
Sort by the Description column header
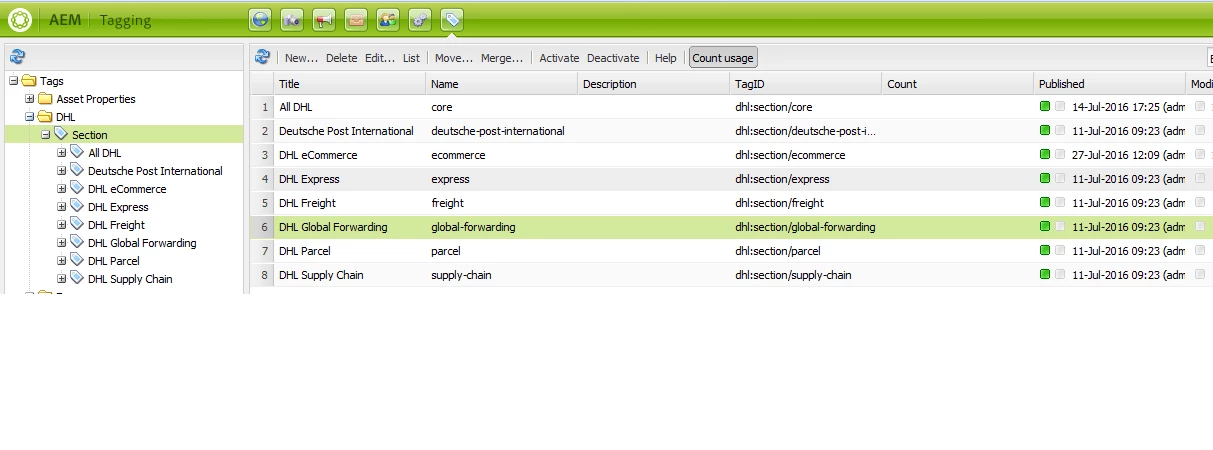pyautogui.click(x=654, y=84)
